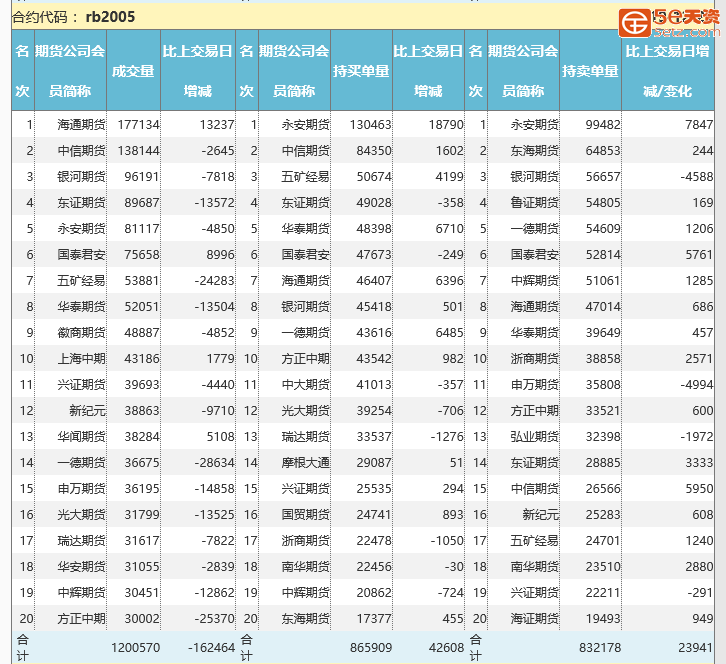726x664 pixels.
Task: Click 徽商期货 in the volume ranking
Action: 81,332
